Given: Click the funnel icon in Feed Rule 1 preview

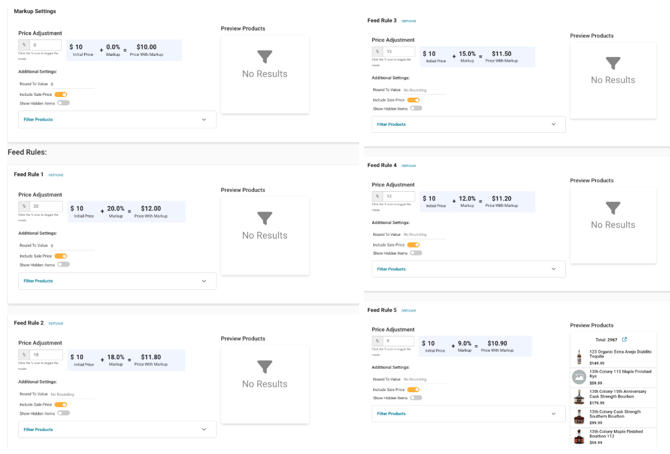Looking at the screenshot, I should tap(264, 218).
